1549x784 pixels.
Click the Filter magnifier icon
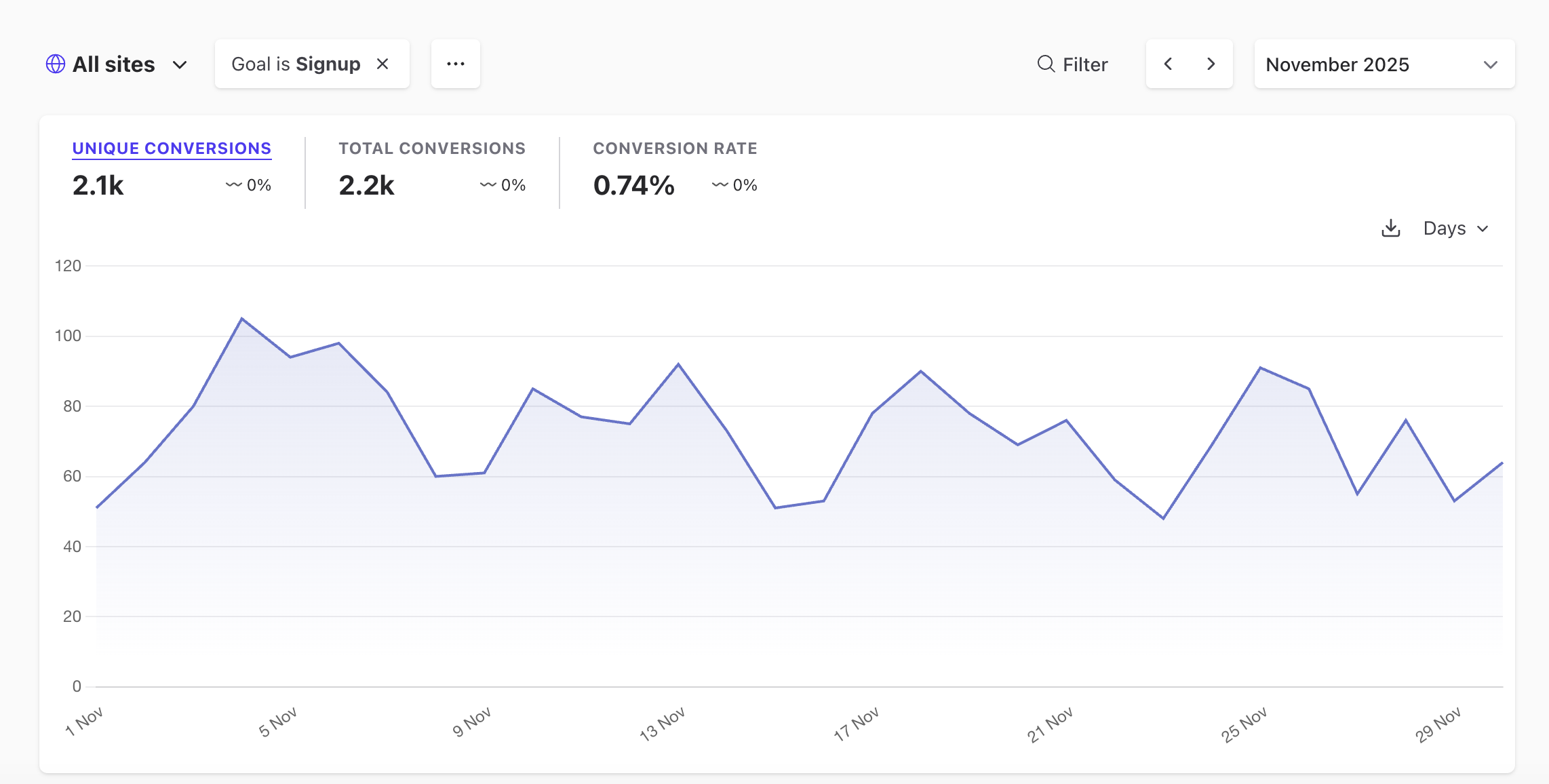(x=1046, y=64)
